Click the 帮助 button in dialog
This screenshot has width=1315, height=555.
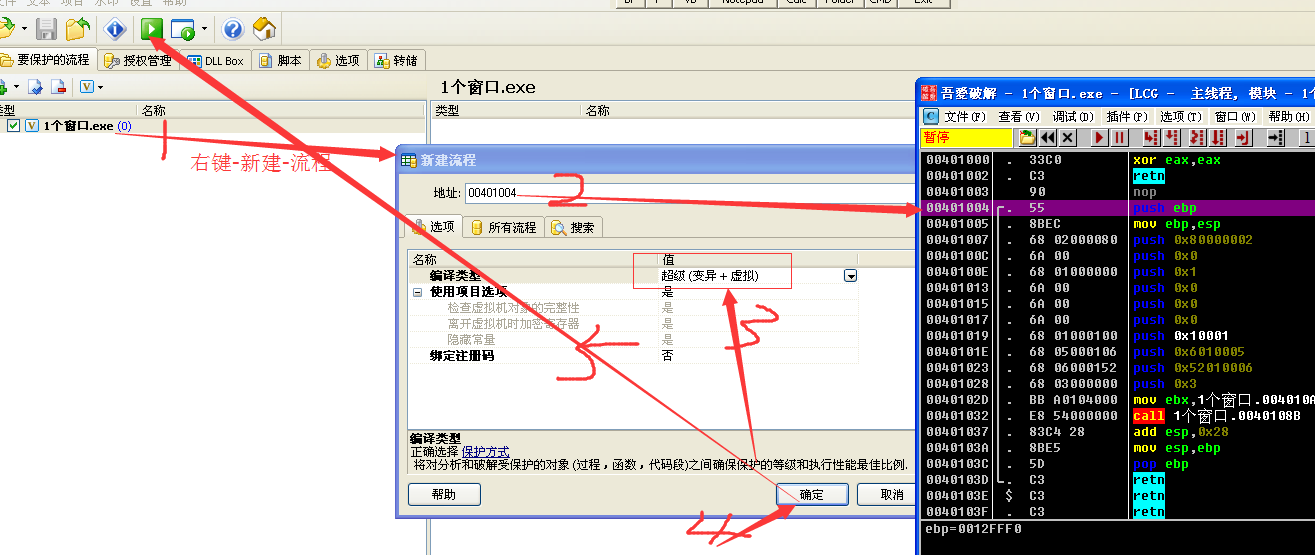pos(444,495)
